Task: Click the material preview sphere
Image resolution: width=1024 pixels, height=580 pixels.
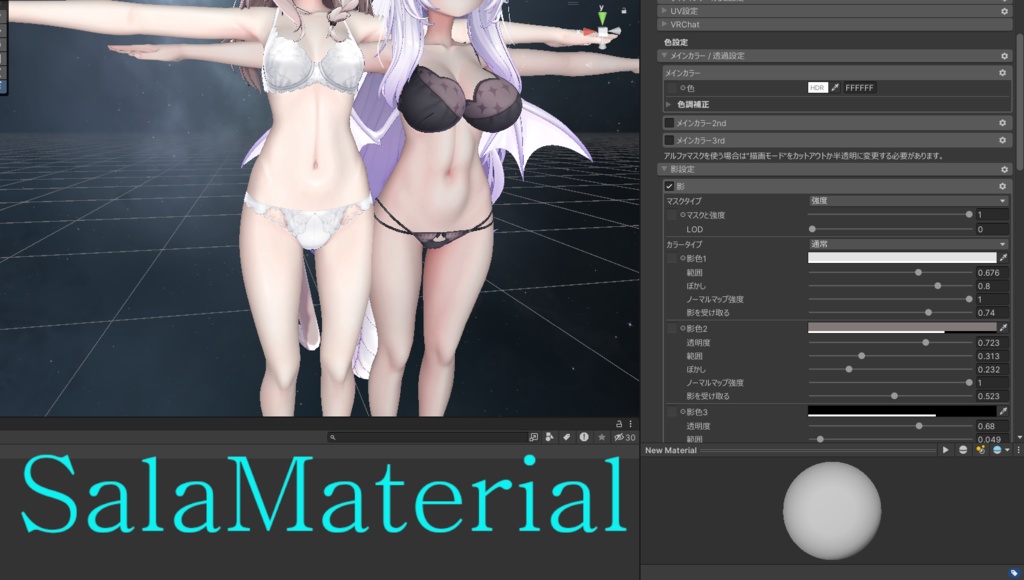Action: pyautogui.click(x=832, y=511)
